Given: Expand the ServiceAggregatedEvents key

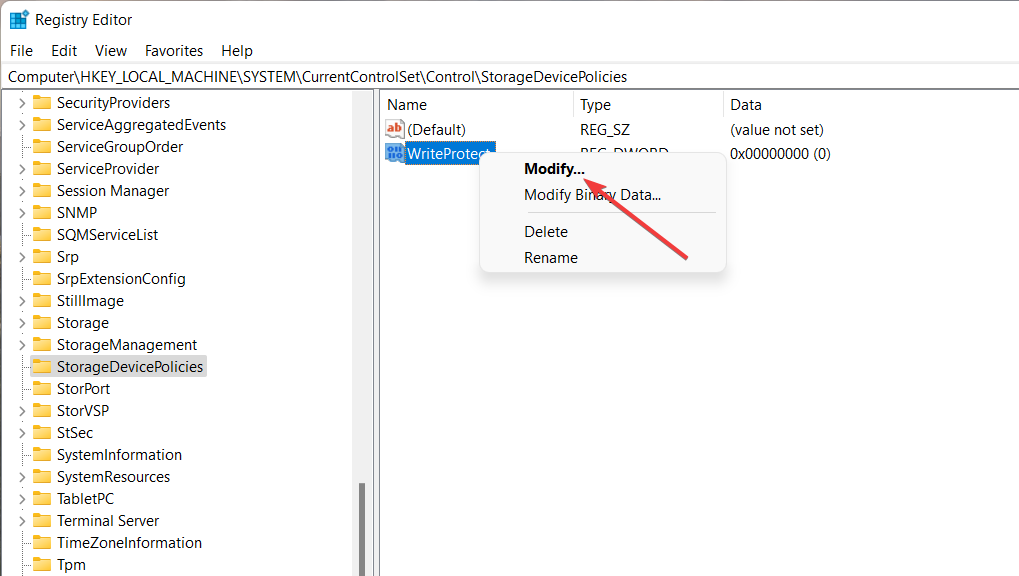Looking at the screenshot, I should coord(21,125).
